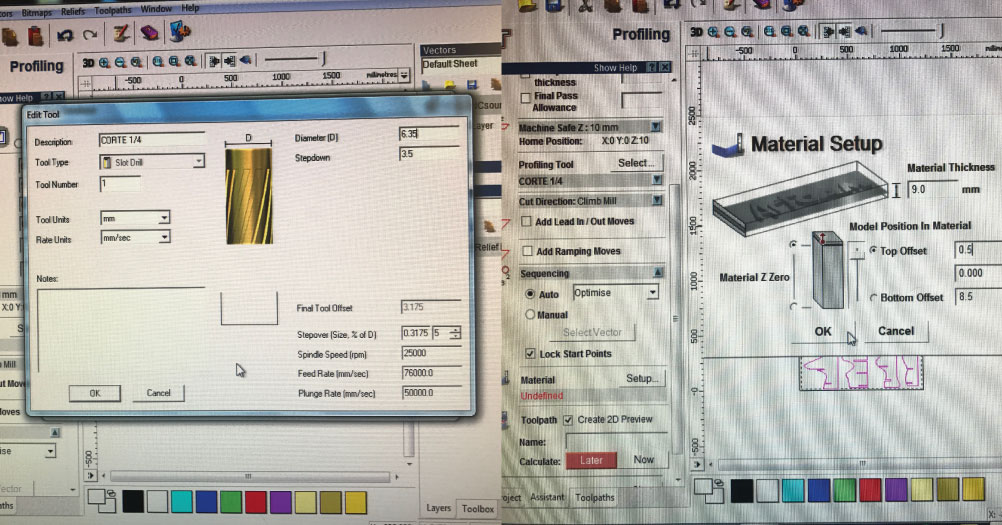Switch to 3D view in the right window
Viewport: 1002px width, 525px height.
[x=697, y=31]
